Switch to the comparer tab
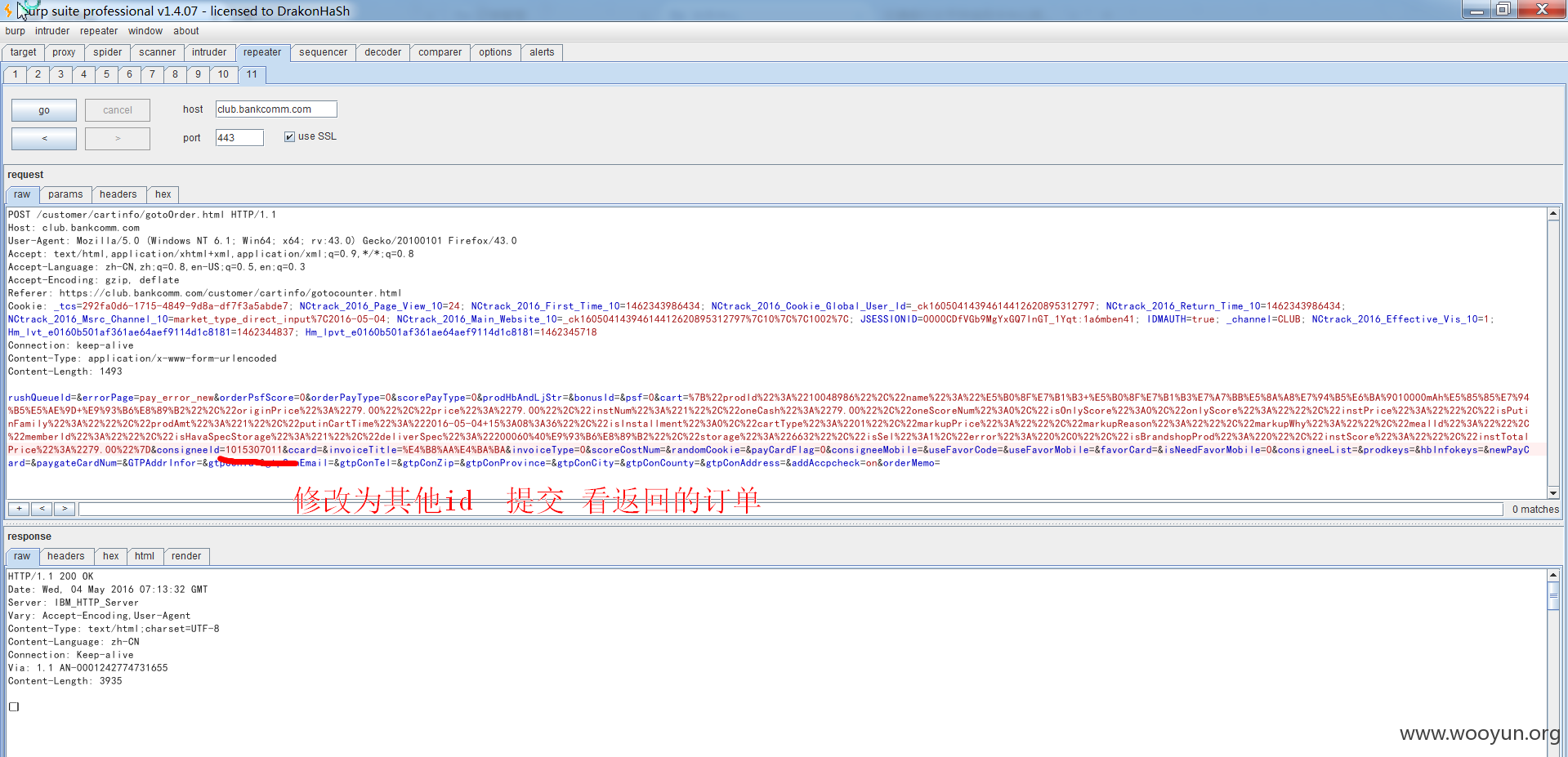1568x757 pixels. point(440,52)
